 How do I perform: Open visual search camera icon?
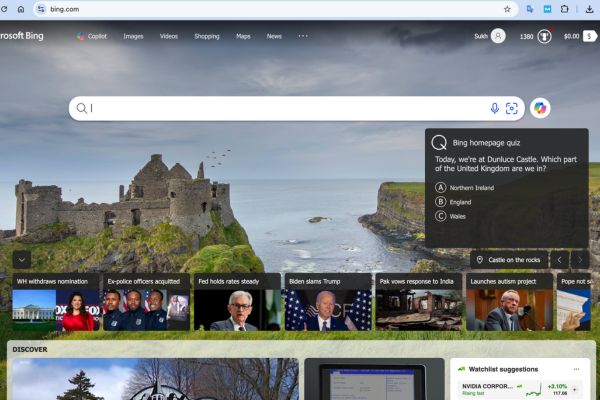coord(512,108)
